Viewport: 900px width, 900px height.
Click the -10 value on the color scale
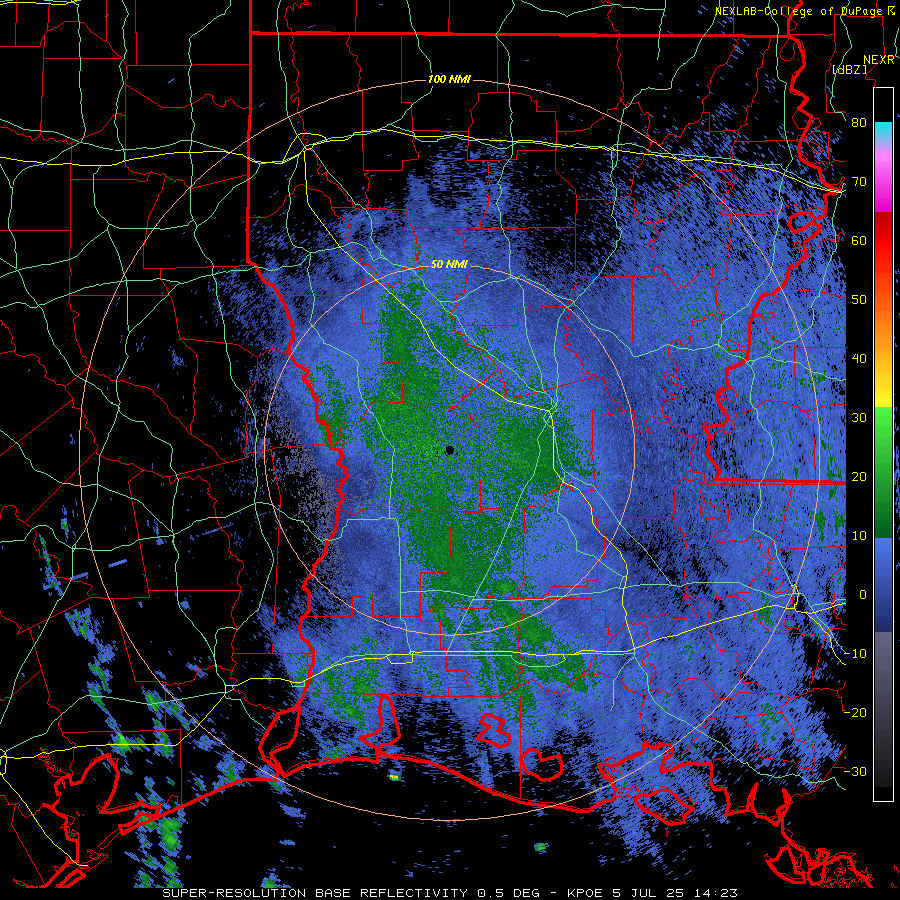[855, 654]
